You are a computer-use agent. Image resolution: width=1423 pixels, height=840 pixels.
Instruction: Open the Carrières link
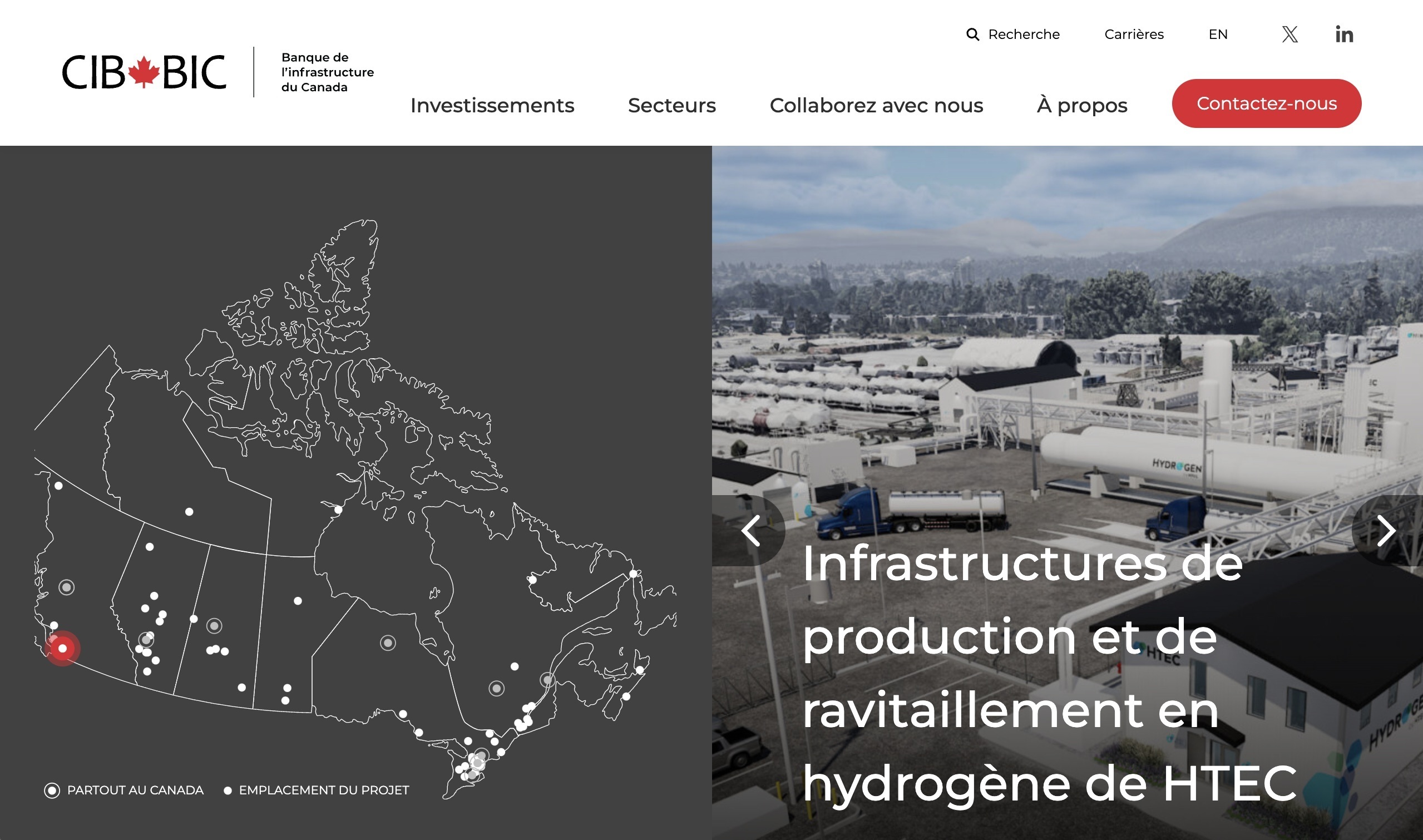point(1134,34)
